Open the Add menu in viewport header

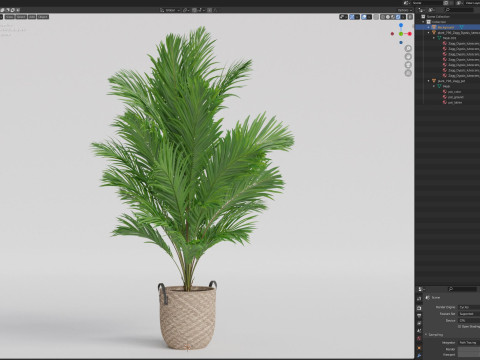[32, 17]
